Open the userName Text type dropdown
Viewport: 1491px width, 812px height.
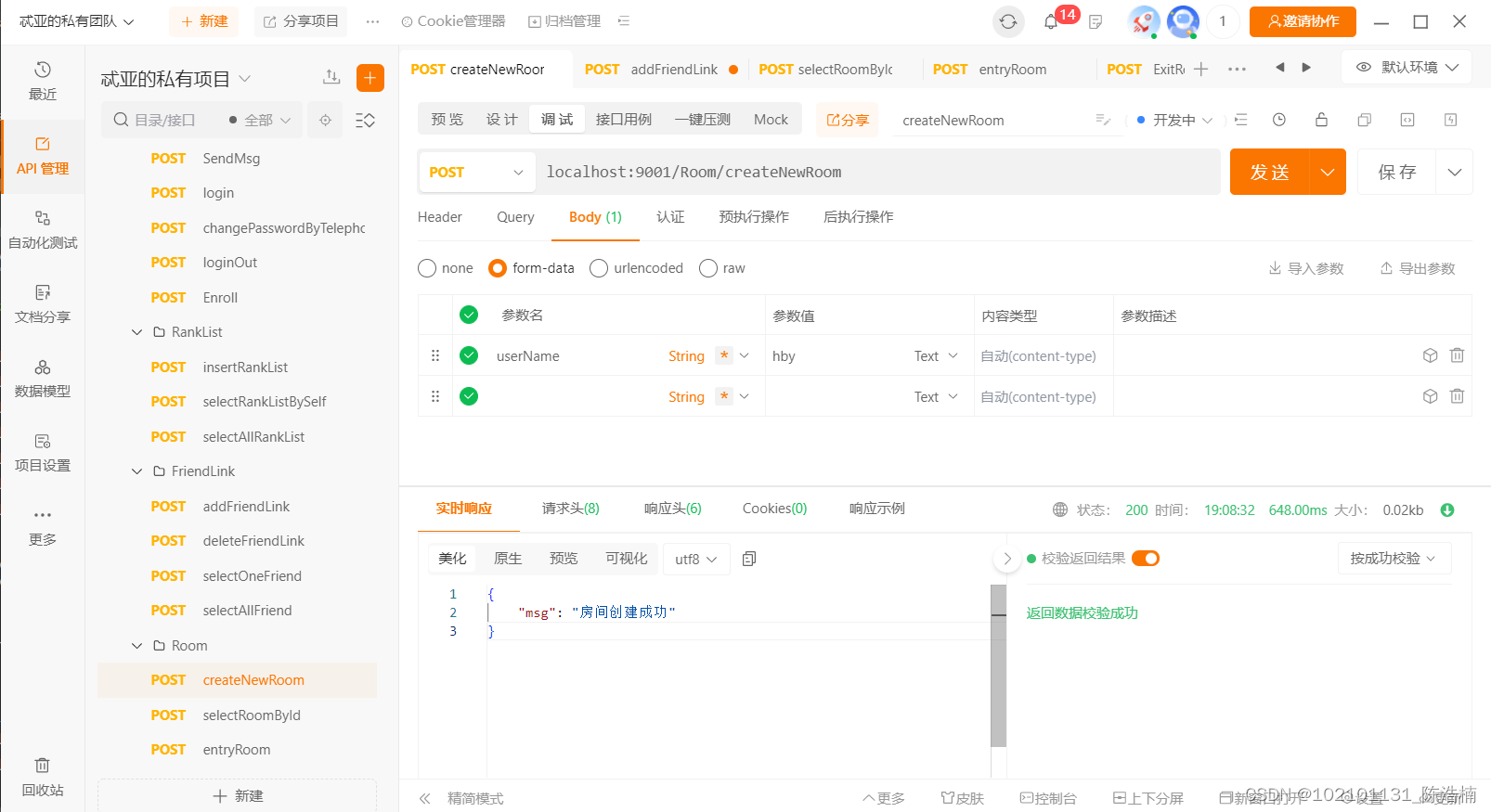pos(936,355)
